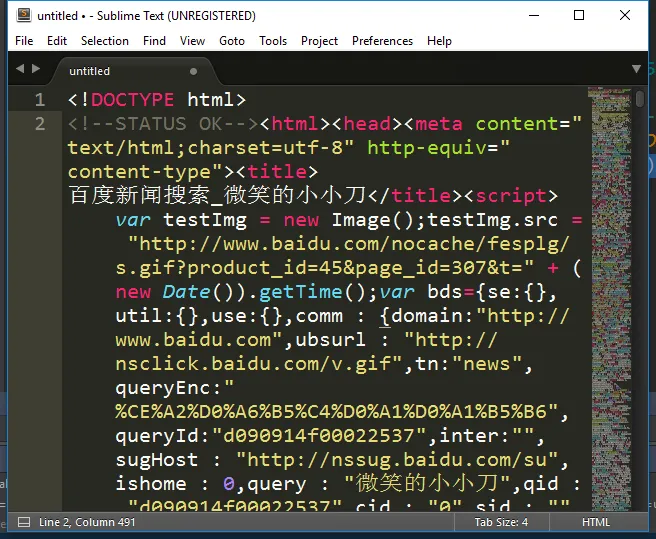Close the Sublime Text window
656x539 pixels.
coord(625,15)
